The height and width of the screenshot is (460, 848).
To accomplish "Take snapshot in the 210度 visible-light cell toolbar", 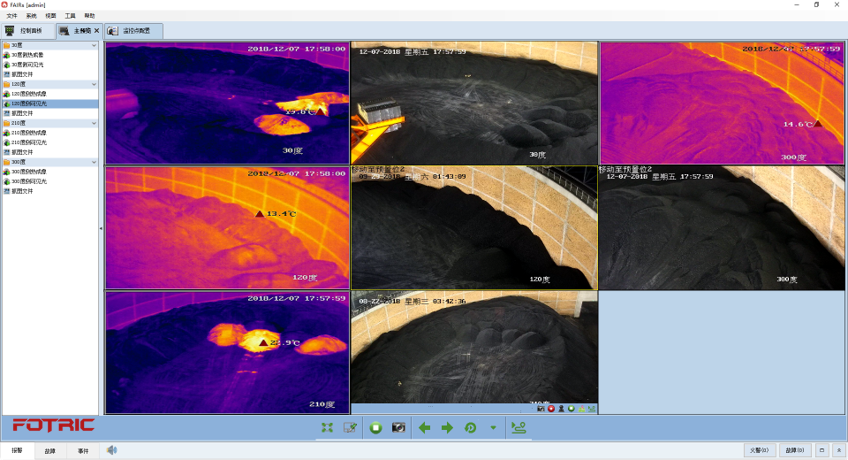I will pos(540,409).
